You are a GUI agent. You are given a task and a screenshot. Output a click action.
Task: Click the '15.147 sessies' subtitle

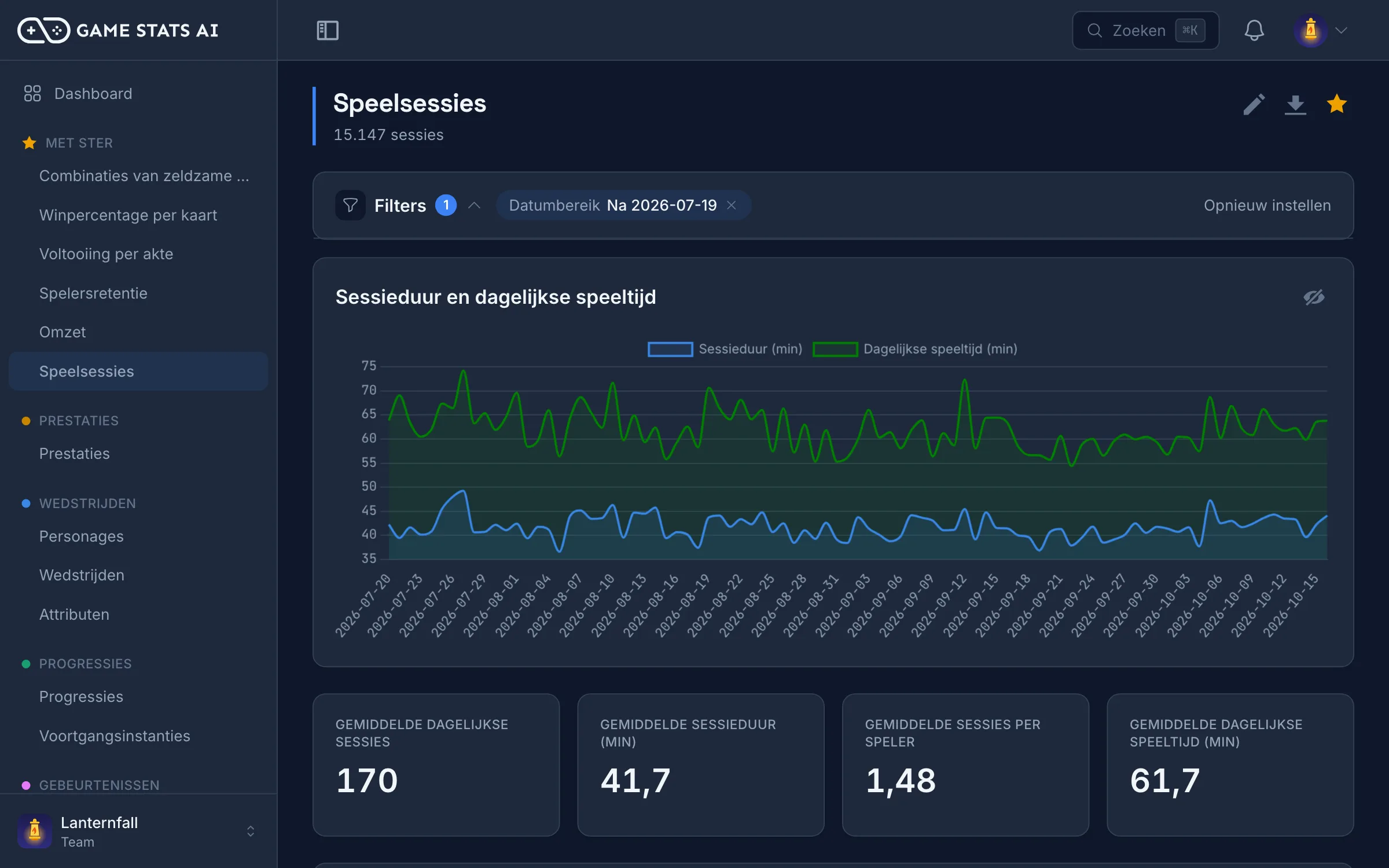[x=388, y=135]
